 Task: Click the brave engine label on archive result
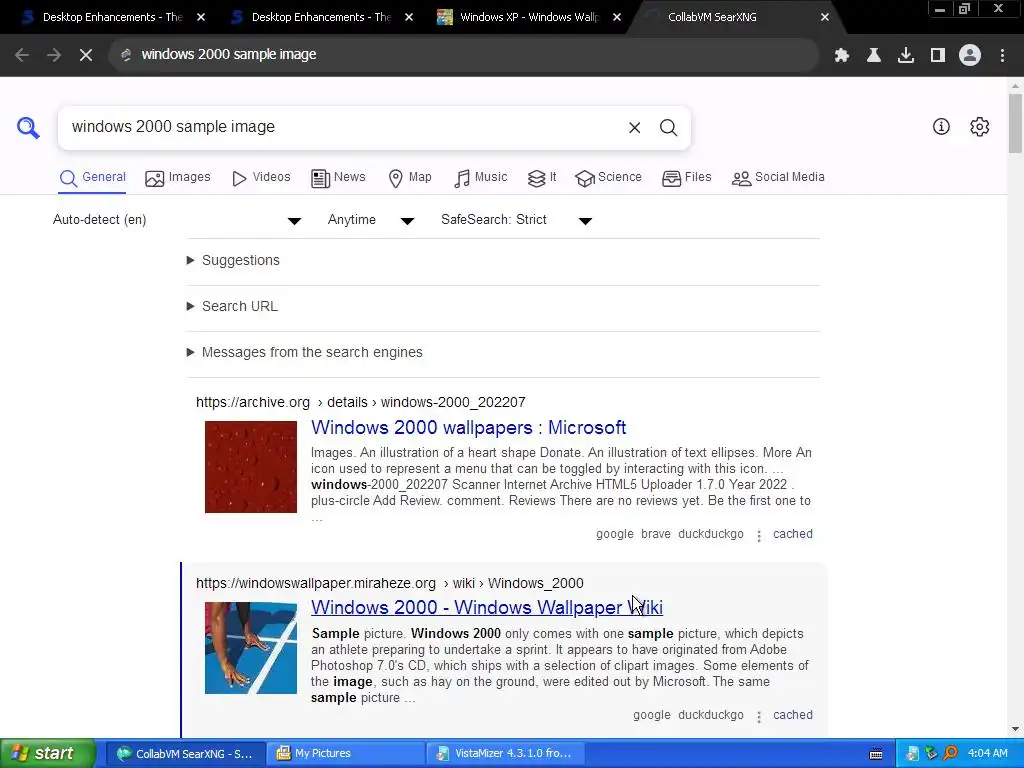click(x=656, y=534)
